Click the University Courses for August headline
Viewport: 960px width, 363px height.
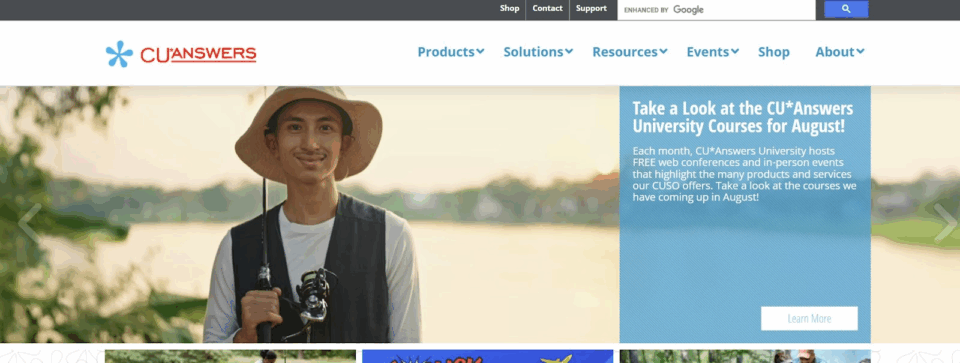pos(743,117)
